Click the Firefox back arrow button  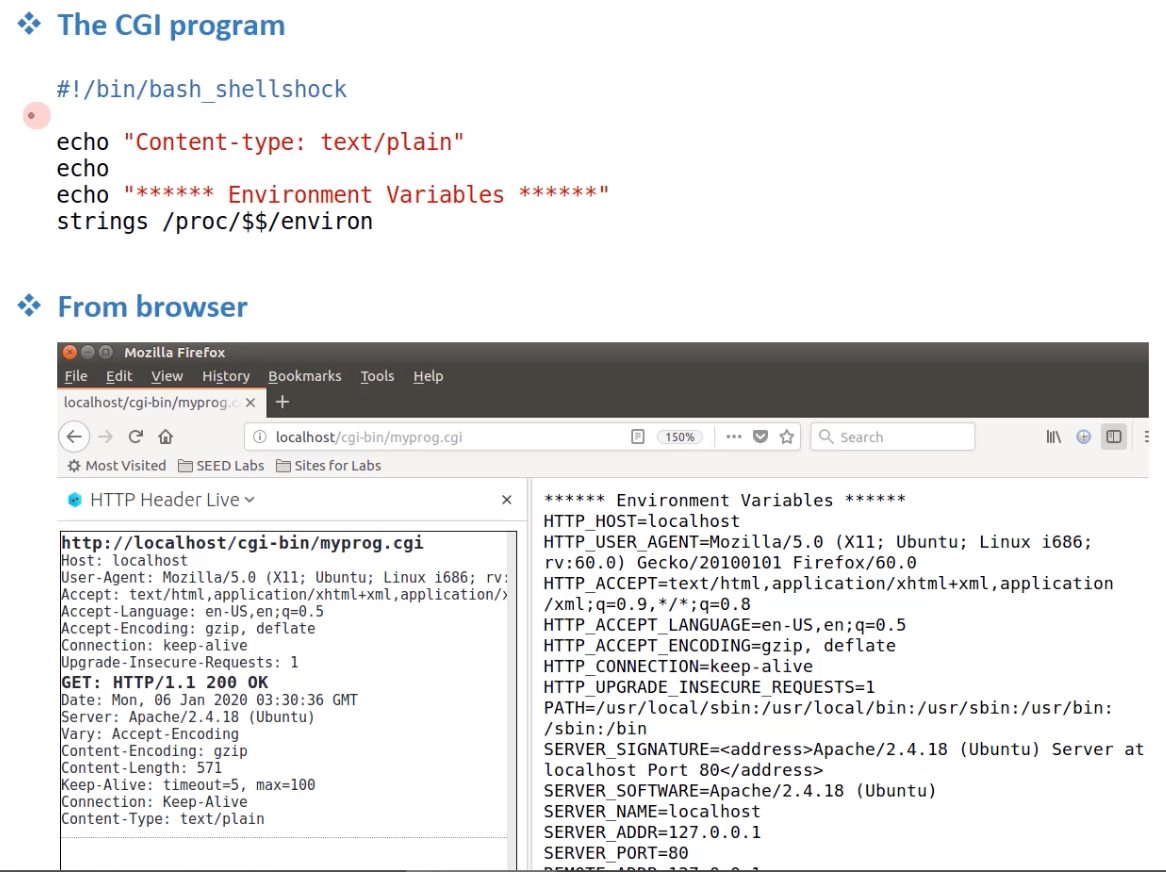pos(74,437)
